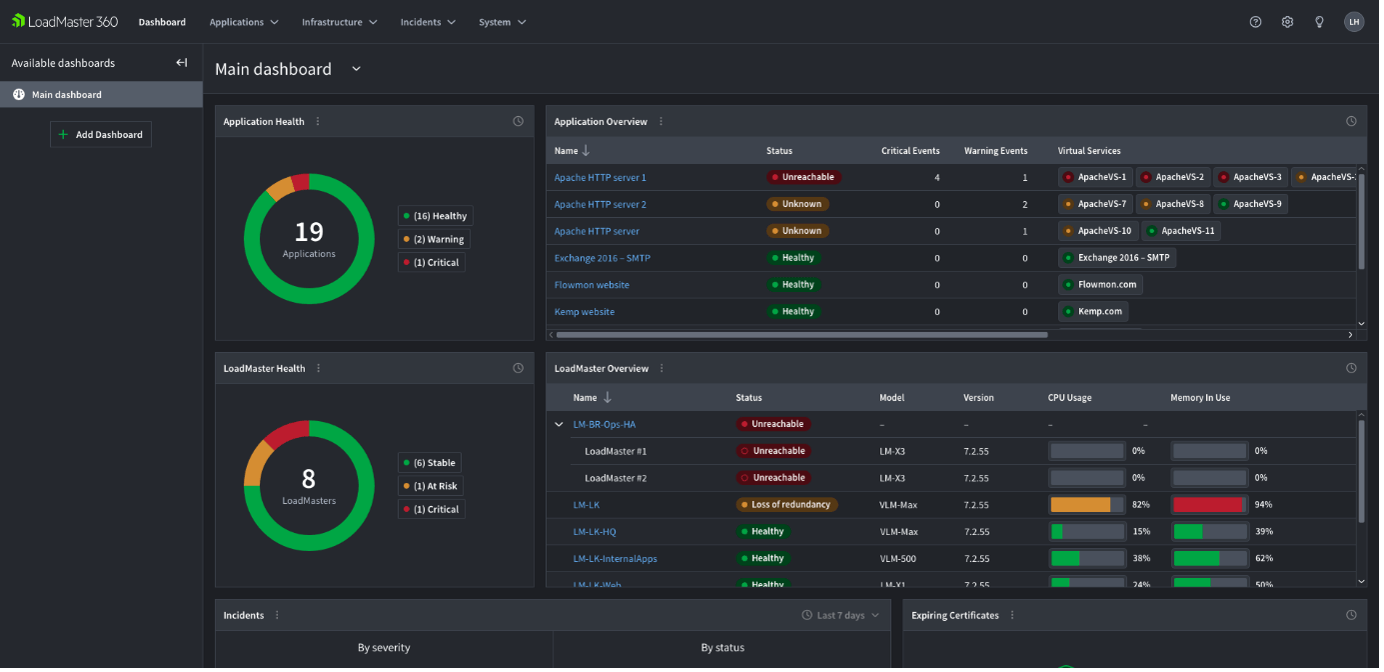Toggle the (2) Warning legend item

[435, 241]
